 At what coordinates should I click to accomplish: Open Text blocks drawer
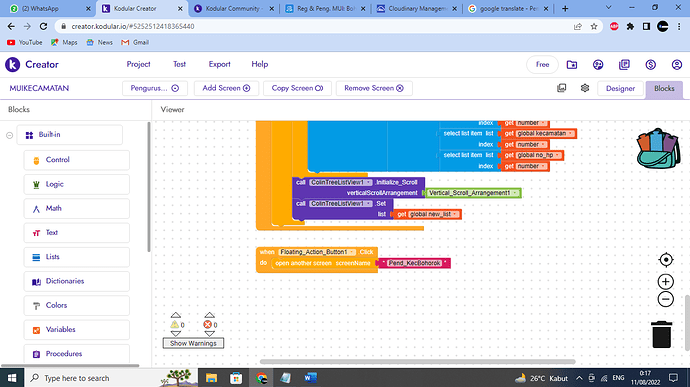tap(77, 232)
